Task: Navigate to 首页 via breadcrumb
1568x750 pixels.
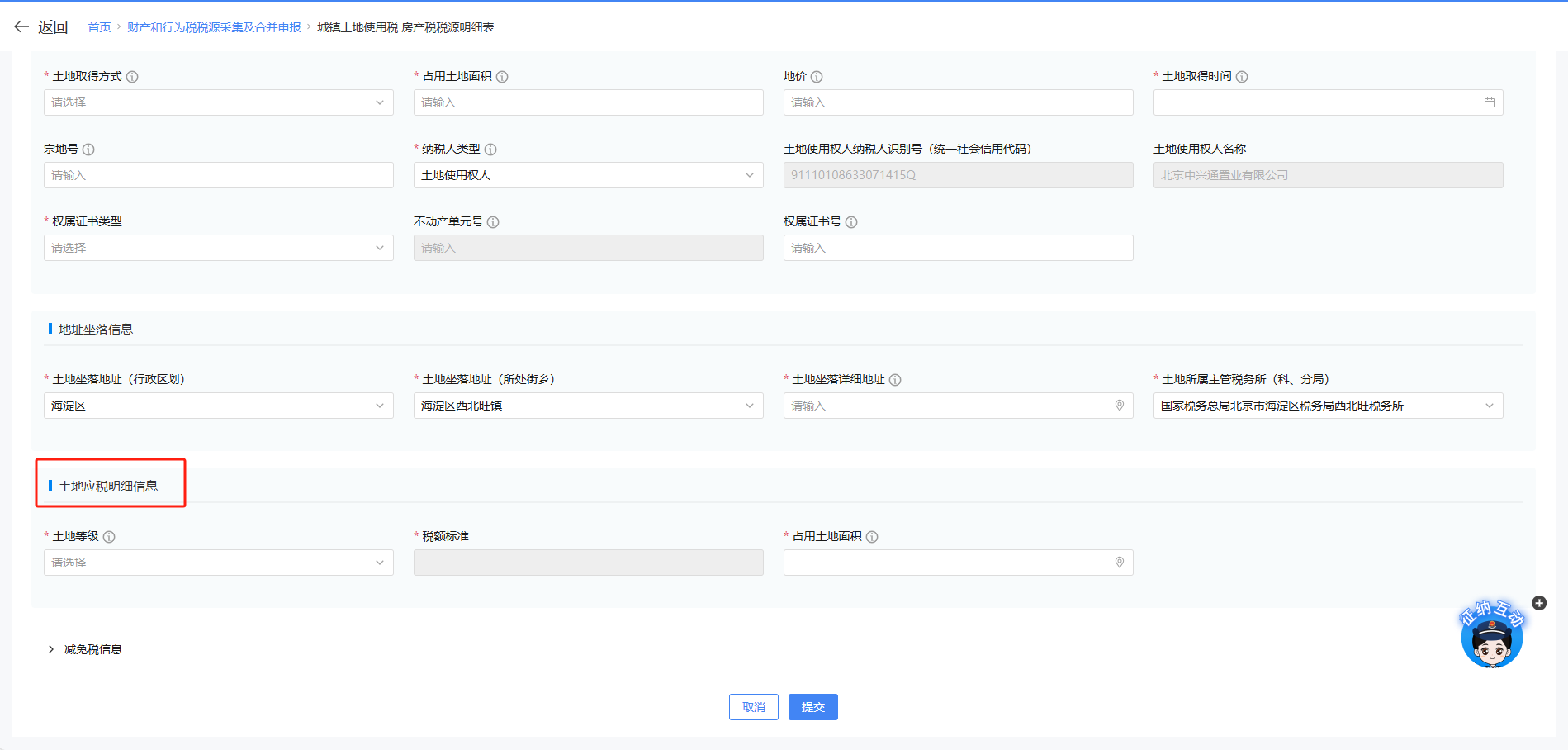Action: point(99,26)
